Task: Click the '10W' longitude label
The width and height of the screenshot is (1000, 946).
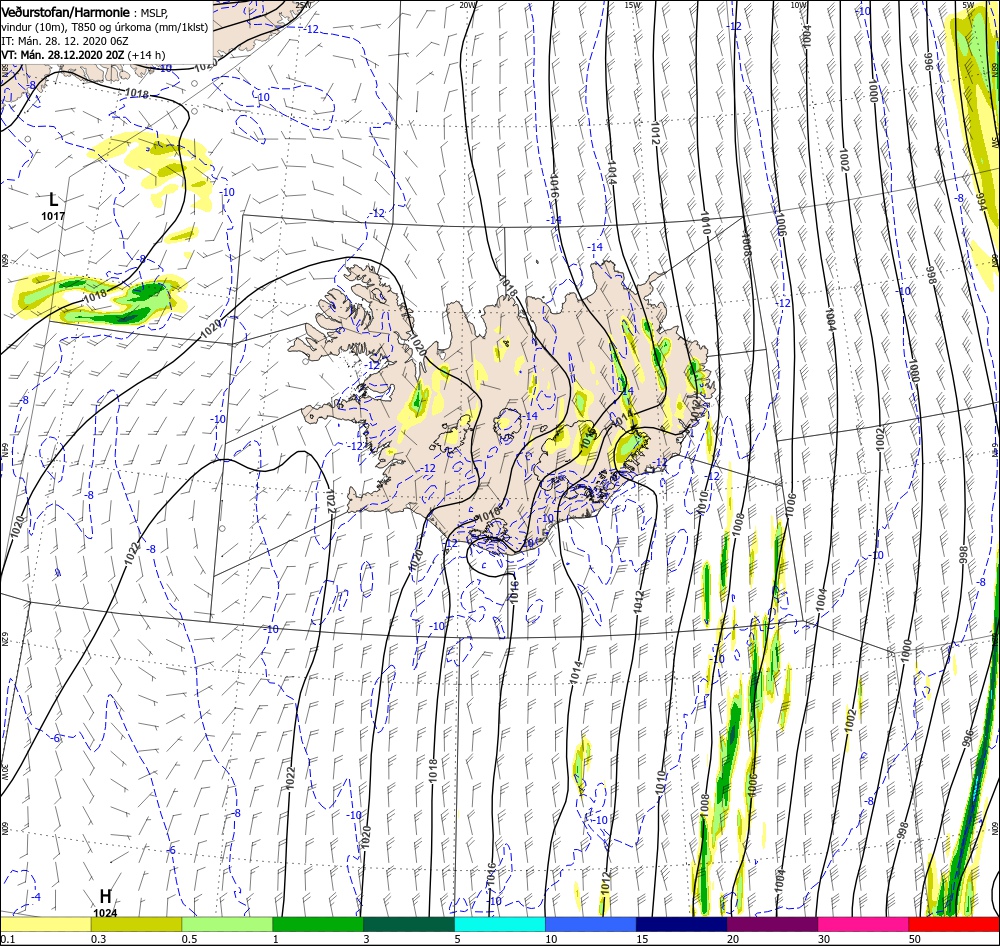Action: tap(798, 5)
